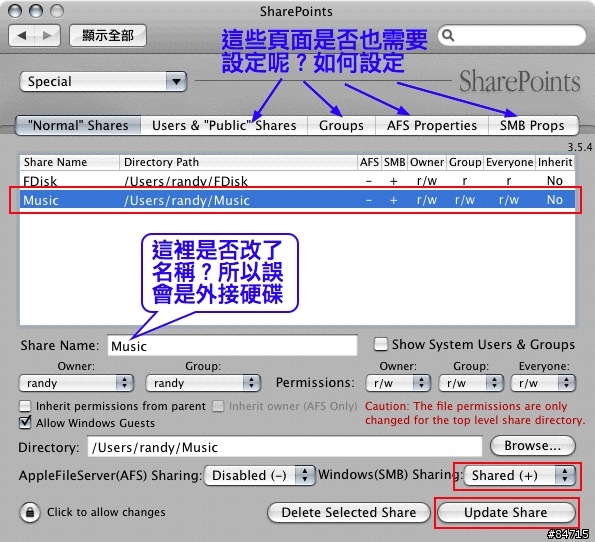
Task: Sort by Share Name column header
Action: point(69,162)
